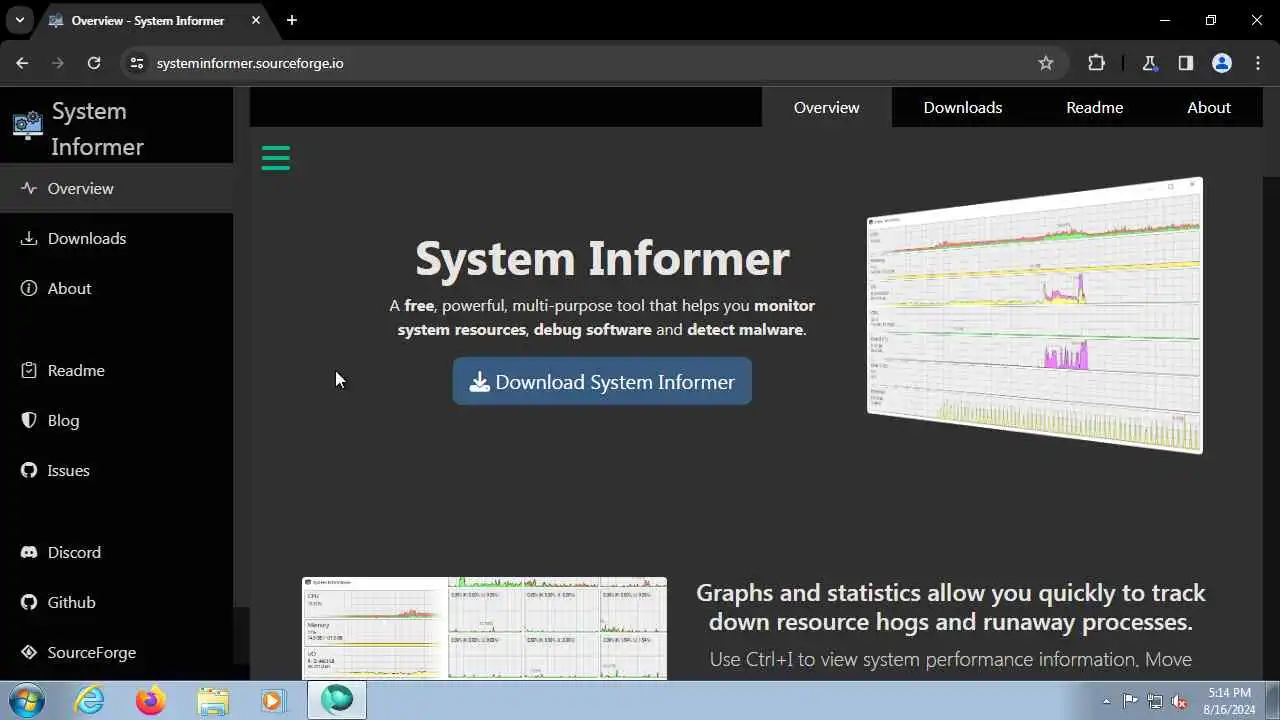This screenshot has width=1280, height=720.
Task: Open the tab search dropdown arrow
Action: point(19,20)
